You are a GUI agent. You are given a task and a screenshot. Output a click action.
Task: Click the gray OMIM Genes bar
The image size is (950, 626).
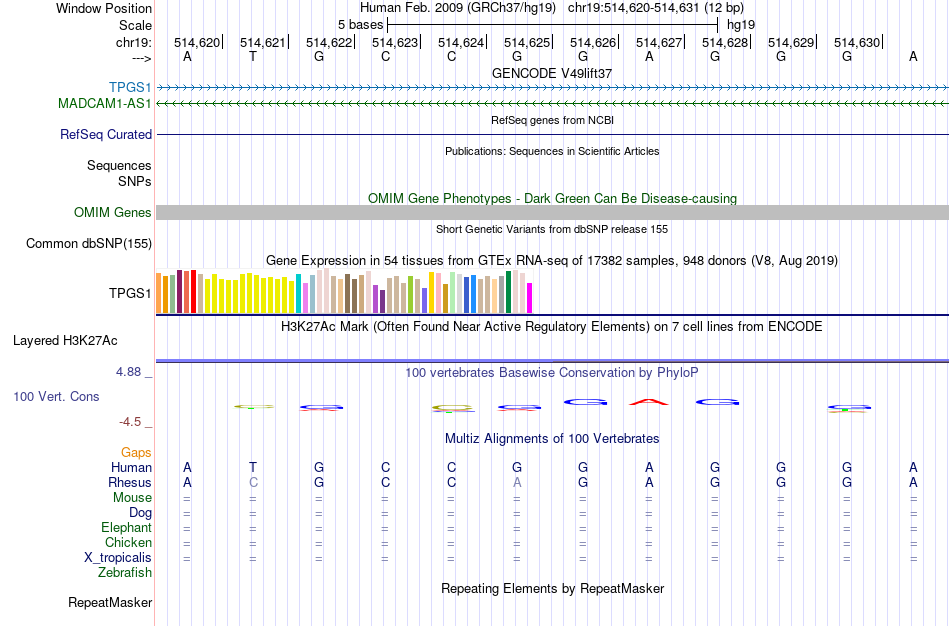[x=553, y=212]
